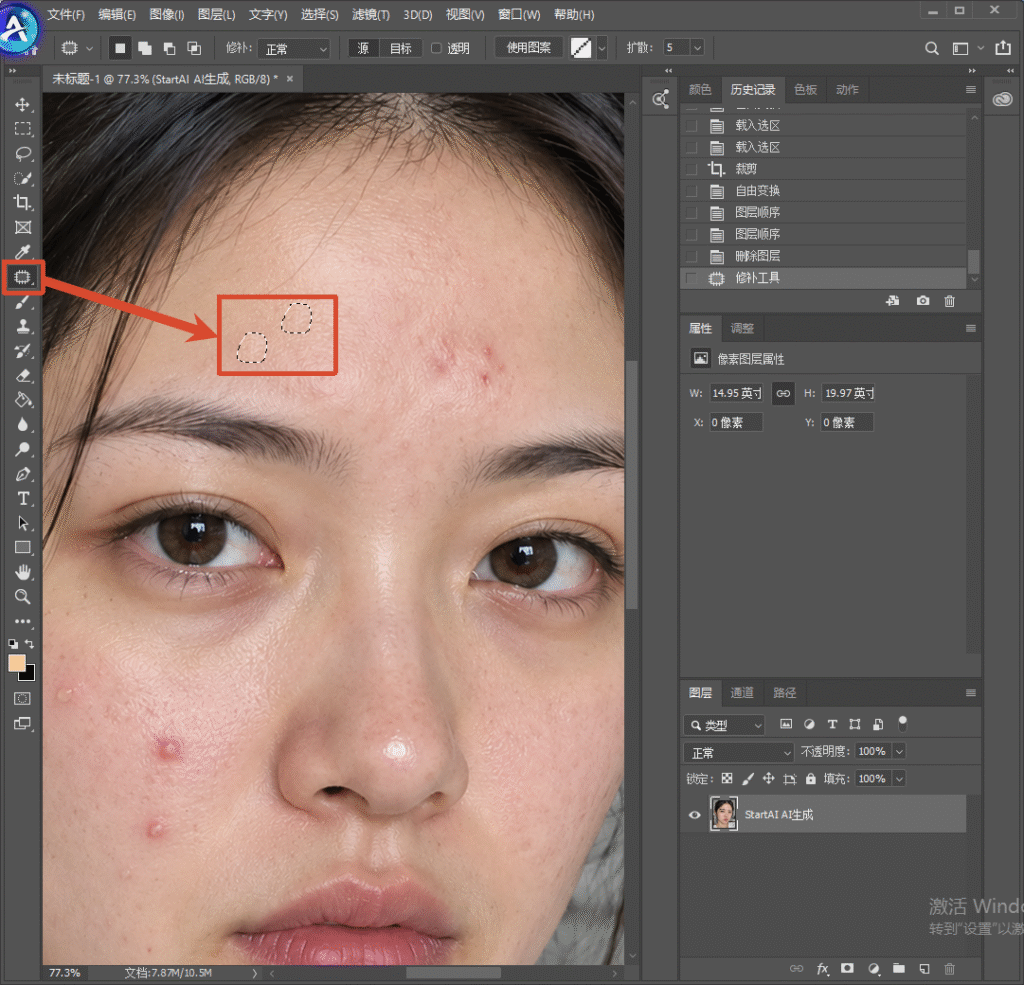Screen dimensions: 1024x985
Task: Select the Rectangular Marquee tool
Action: click(x=23, y=129)
